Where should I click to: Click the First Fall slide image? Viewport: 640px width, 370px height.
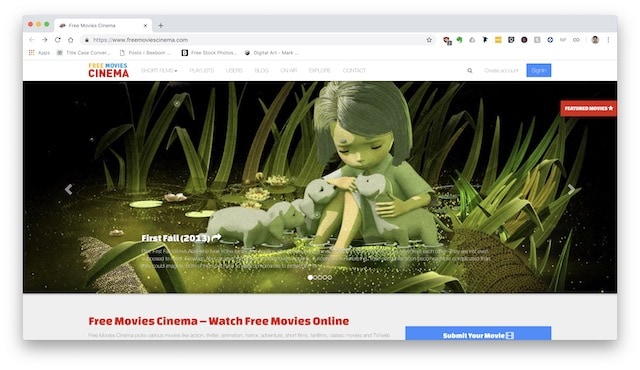(320, 187)
